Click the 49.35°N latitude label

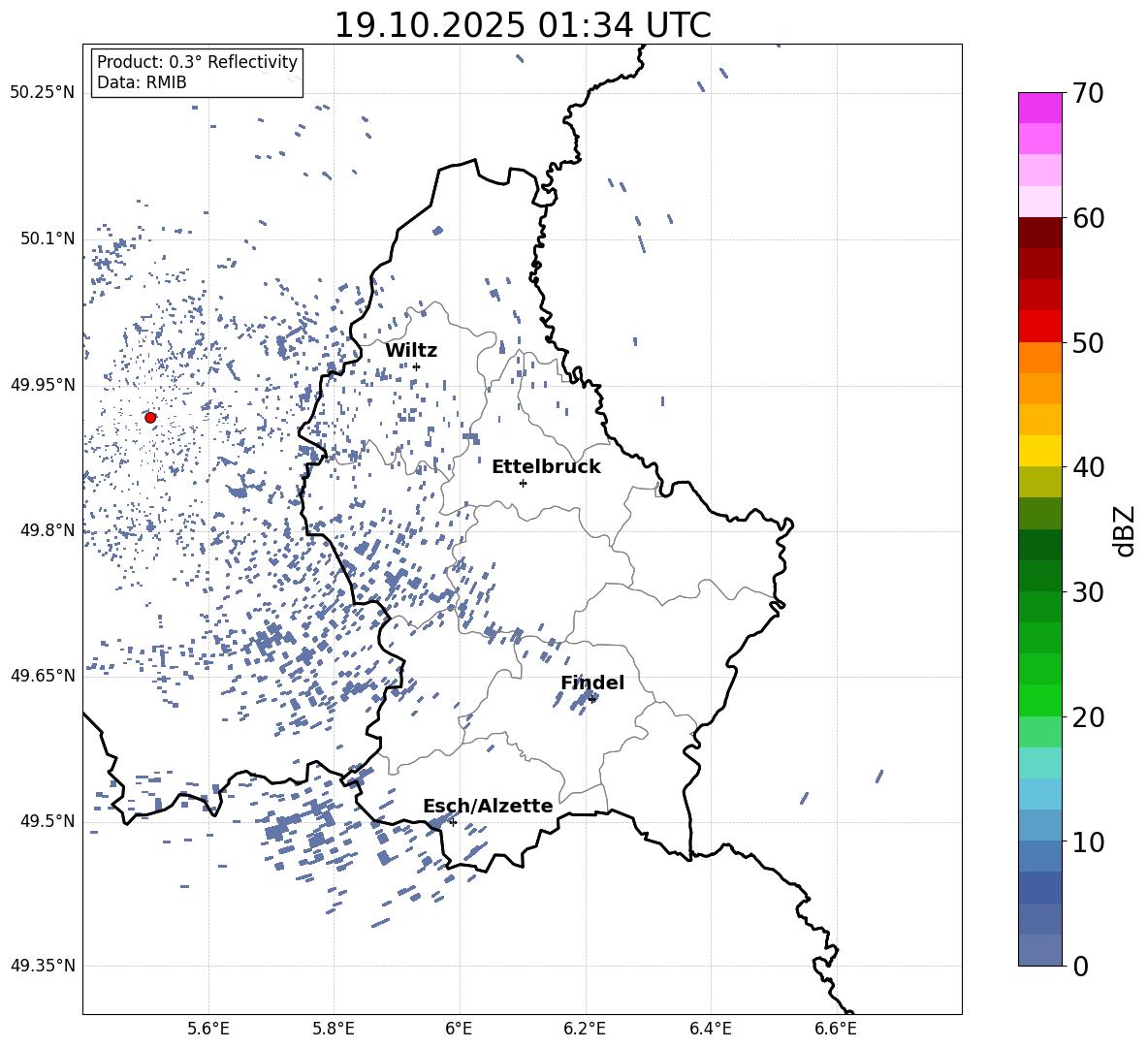point(43,966)
